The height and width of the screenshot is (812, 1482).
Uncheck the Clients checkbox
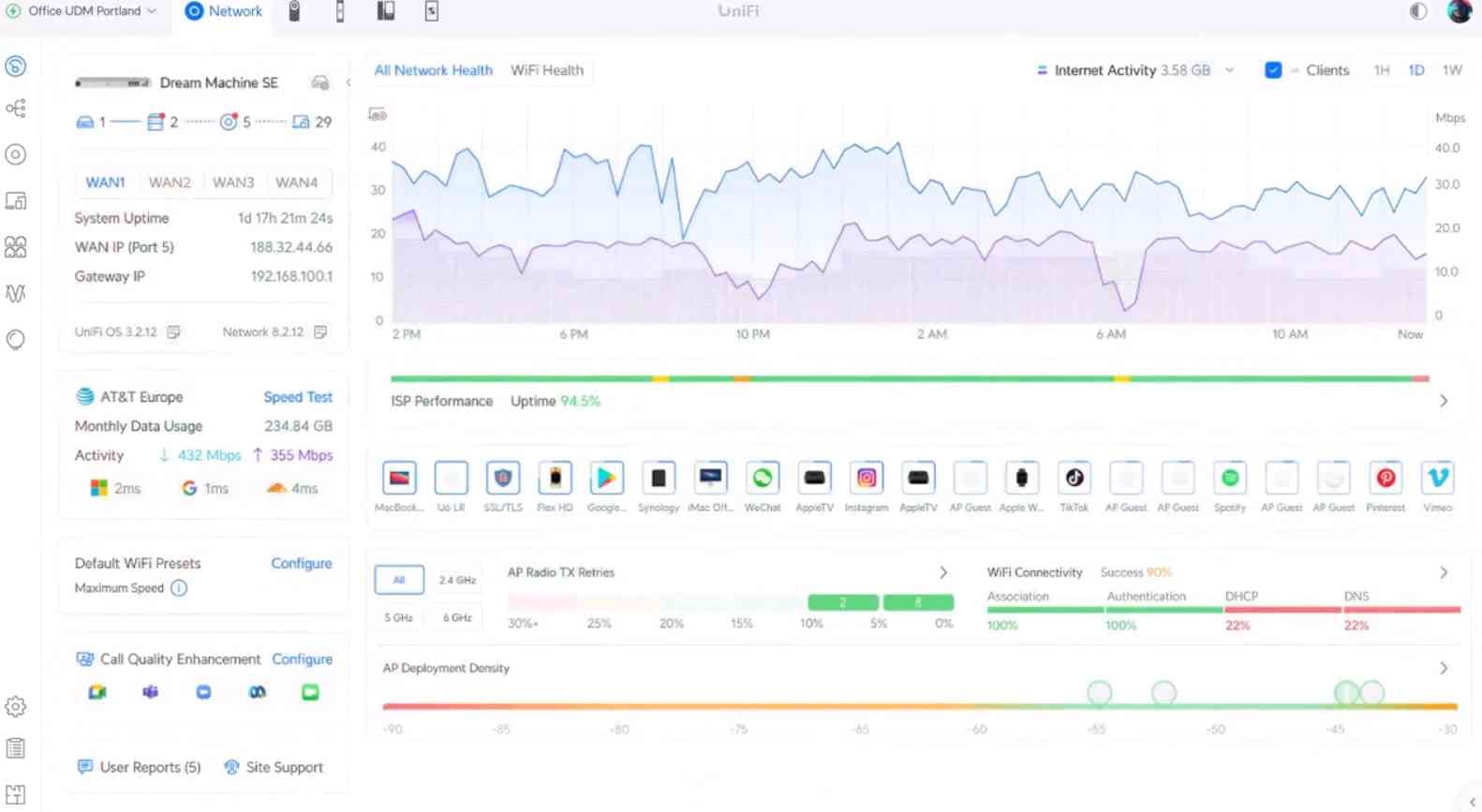tap(1272, 70)
